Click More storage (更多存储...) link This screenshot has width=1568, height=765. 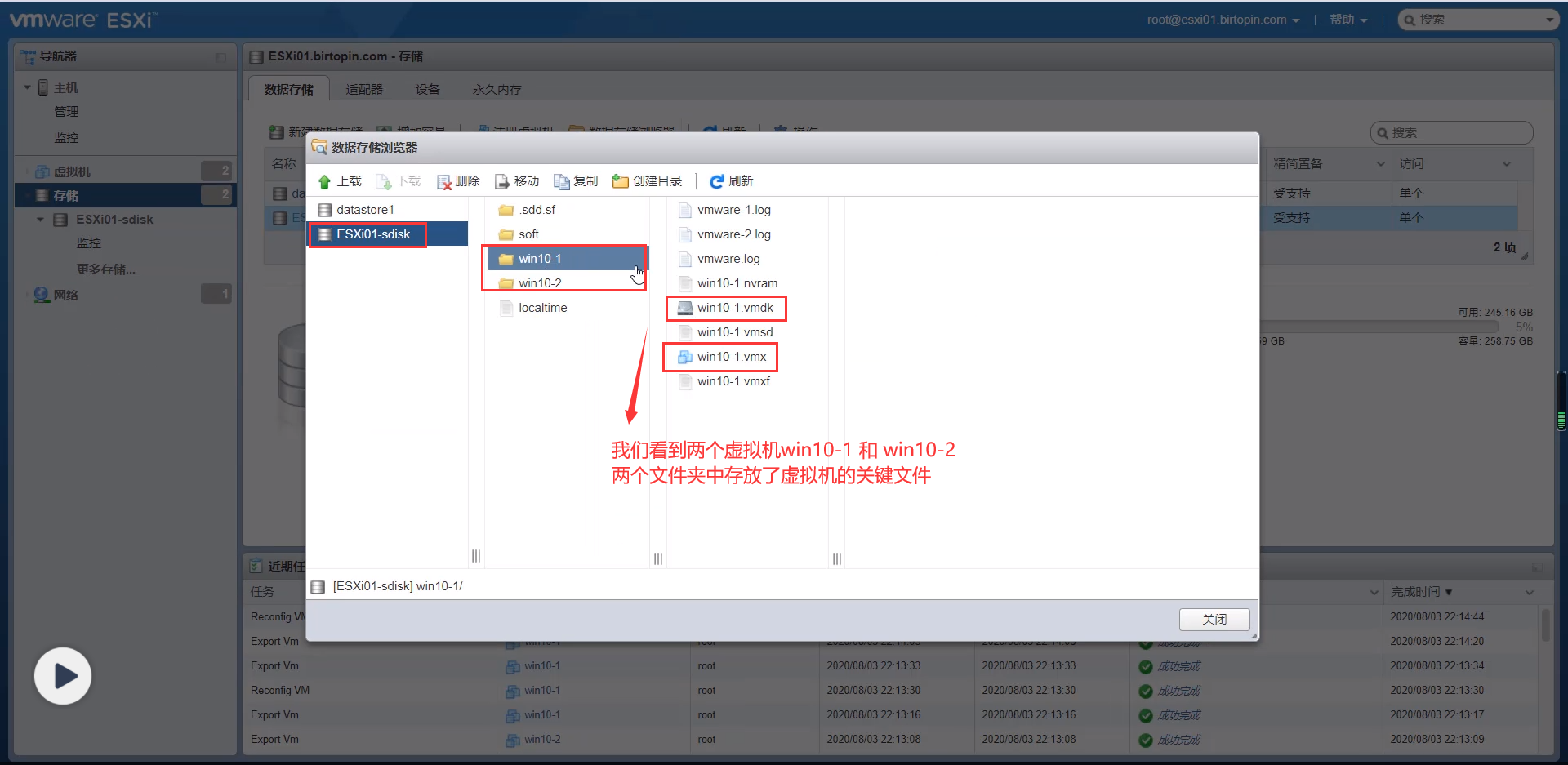point(106,269)
